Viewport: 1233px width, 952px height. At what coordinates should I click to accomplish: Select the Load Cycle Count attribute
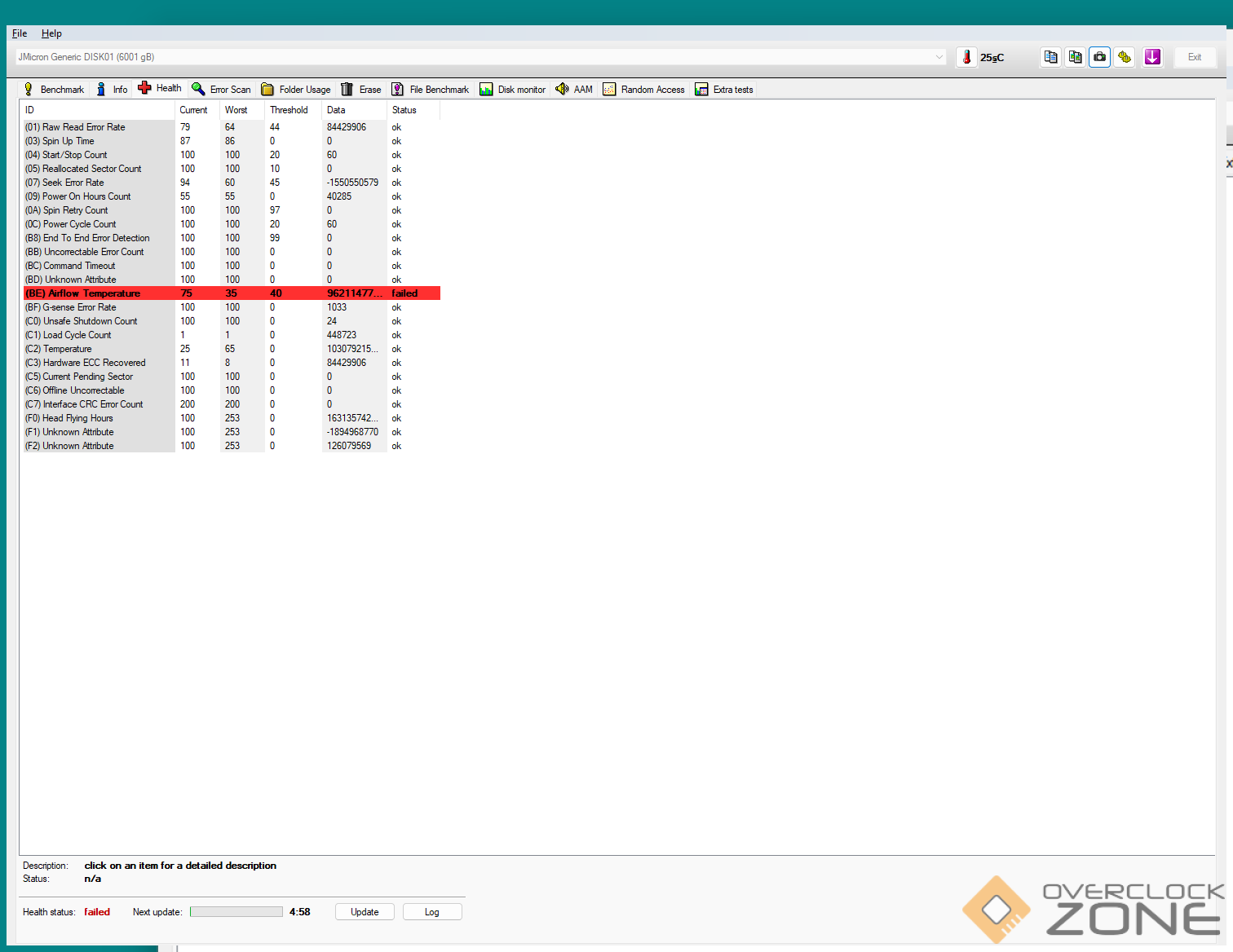point(232,335)
